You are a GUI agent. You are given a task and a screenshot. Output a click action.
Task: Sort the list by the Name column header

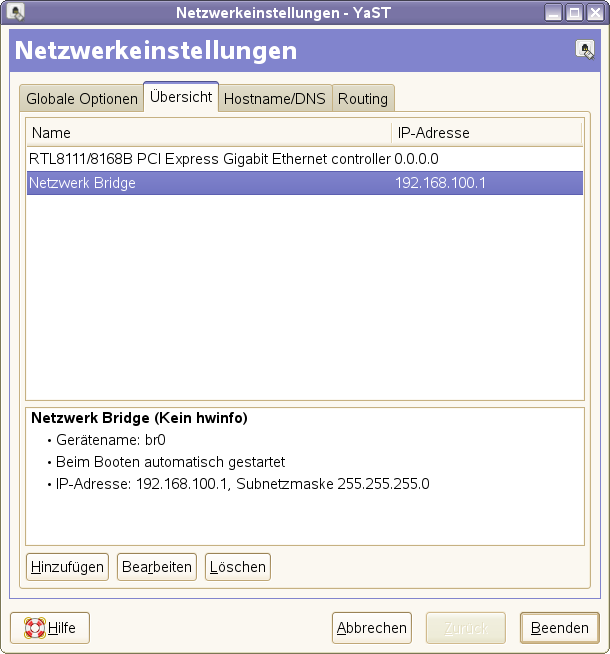tap(208, 133)
